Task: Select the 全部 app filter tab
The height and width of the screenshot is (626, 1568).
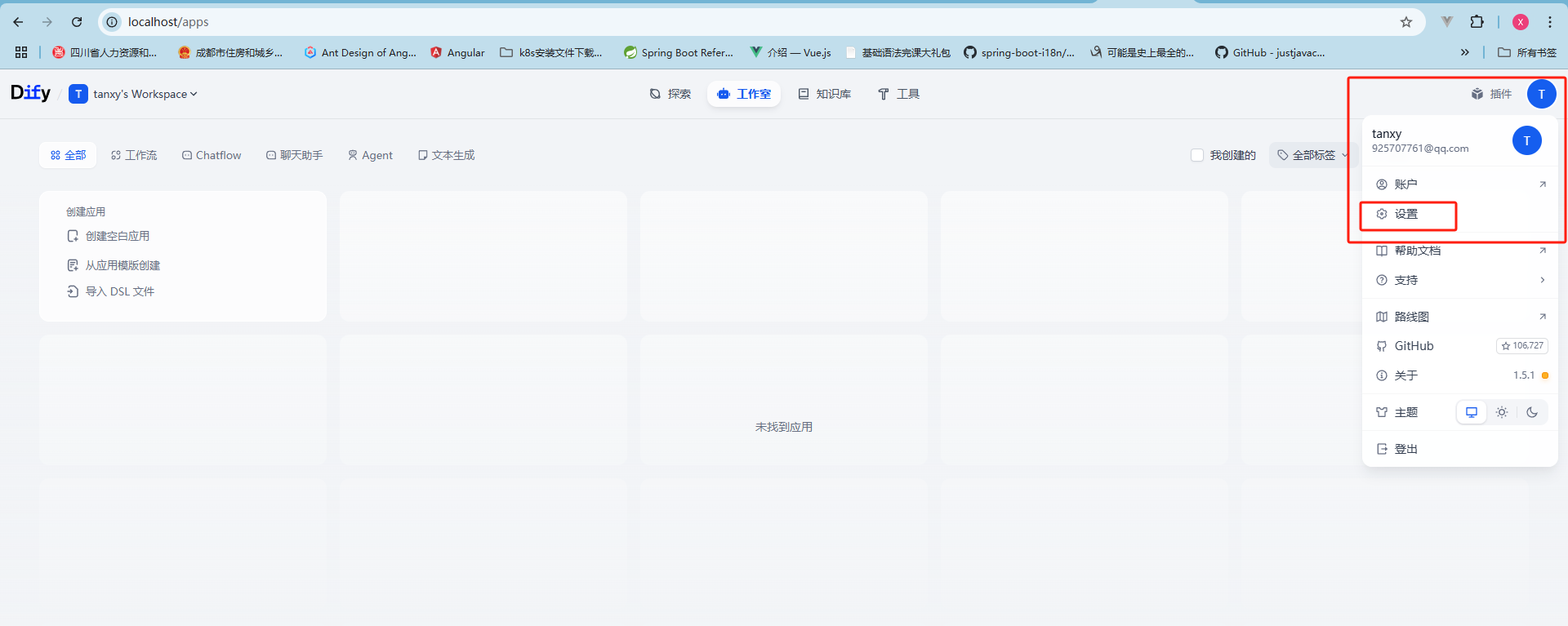Action: click(x=68, y=155)
